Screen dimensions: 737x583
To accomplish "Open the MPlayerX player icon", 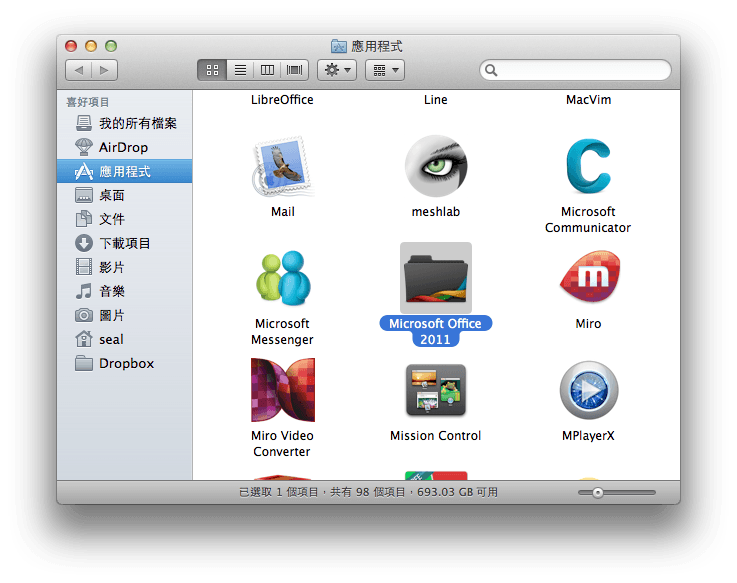I will [588, 390].
